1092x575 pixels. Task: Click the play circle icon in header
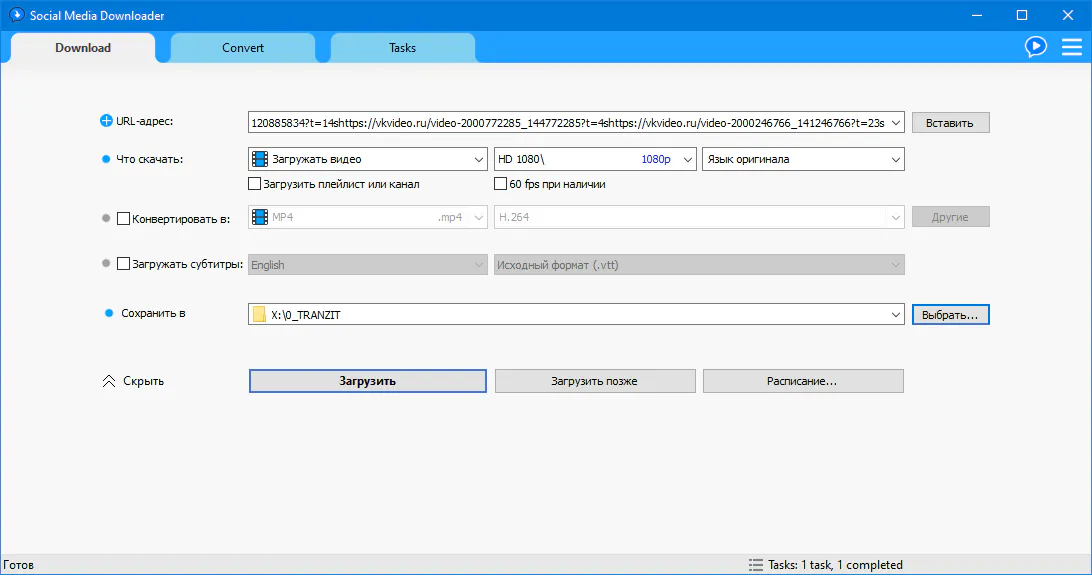pyautogui.click(x=1035, y=47)
